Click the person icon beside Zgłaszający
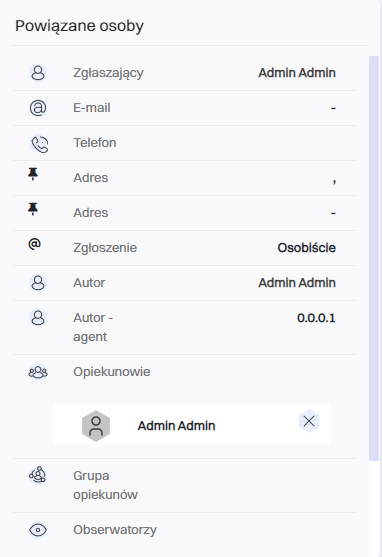The image size is (382, 557). point(38,73)
